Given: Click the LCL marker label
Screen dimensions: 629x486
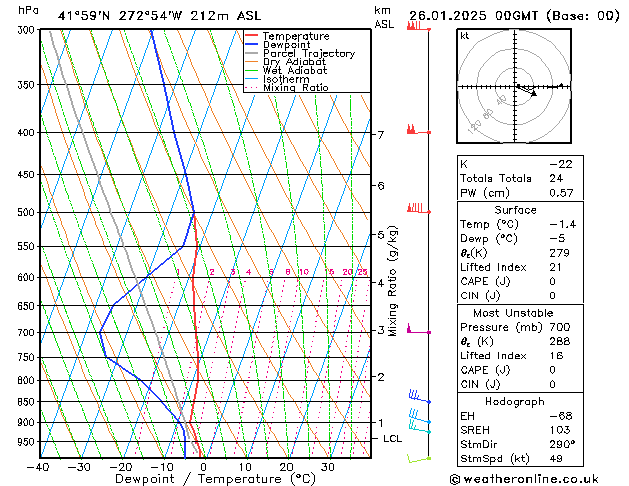Looking at the screenshot, I should tap(392, 439).
